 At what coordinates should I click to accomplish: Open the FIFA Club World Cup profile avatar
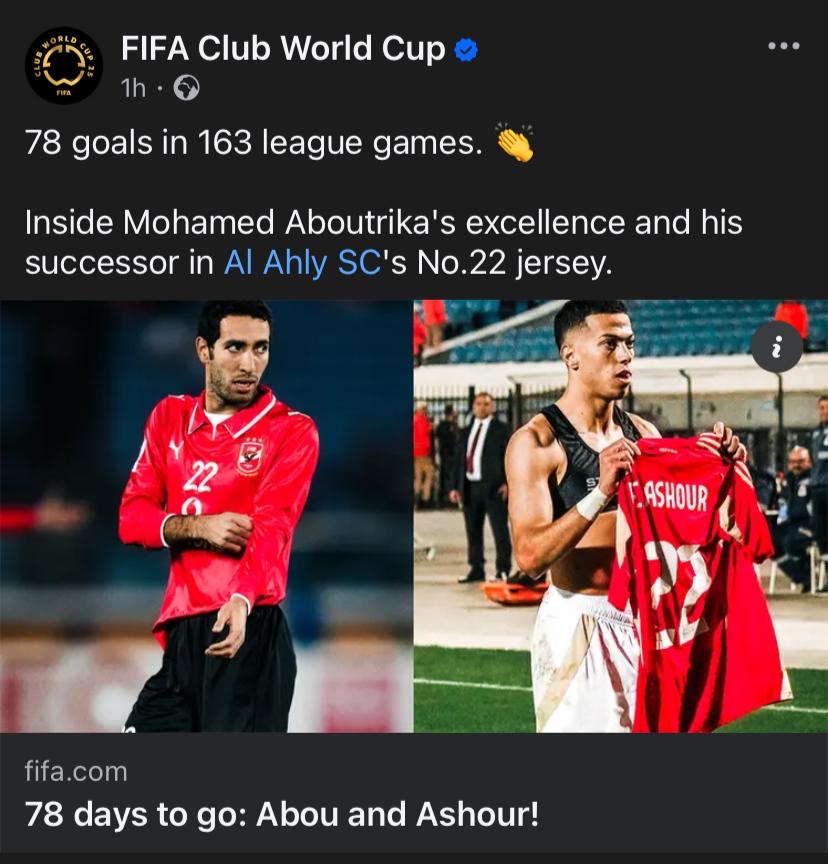pos(63,66)
